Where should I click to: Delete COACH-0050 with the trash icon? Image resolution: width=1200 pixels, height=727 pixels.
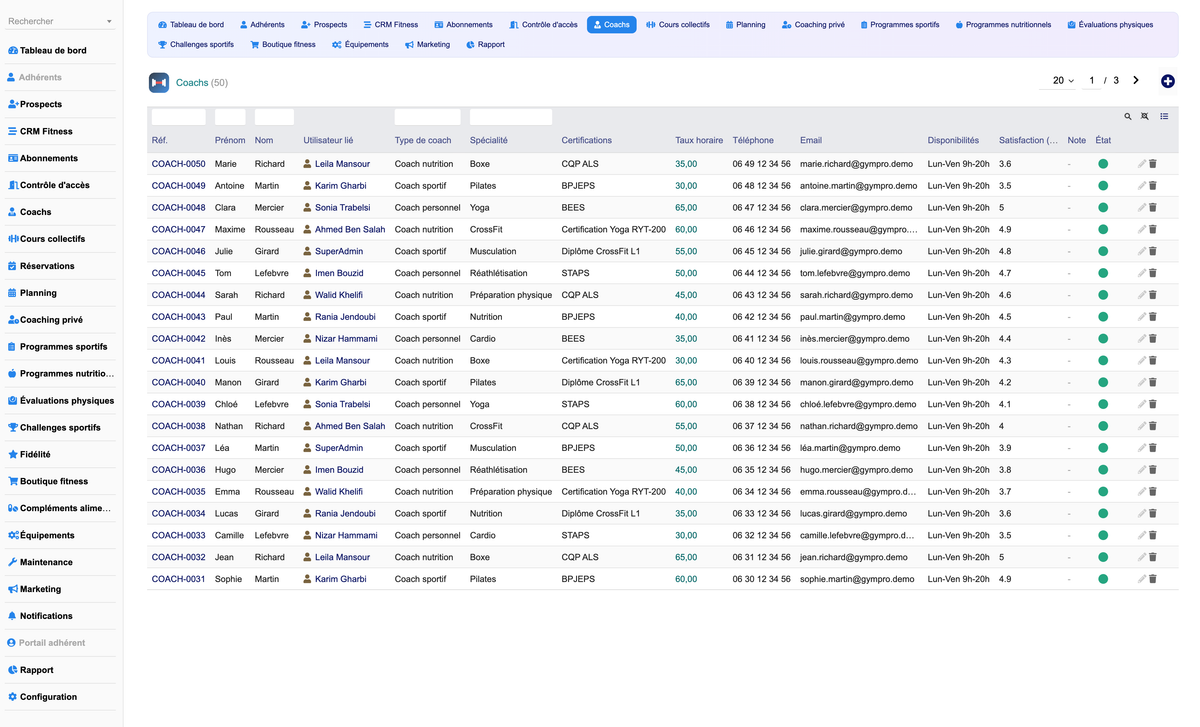pos(1153,164)
